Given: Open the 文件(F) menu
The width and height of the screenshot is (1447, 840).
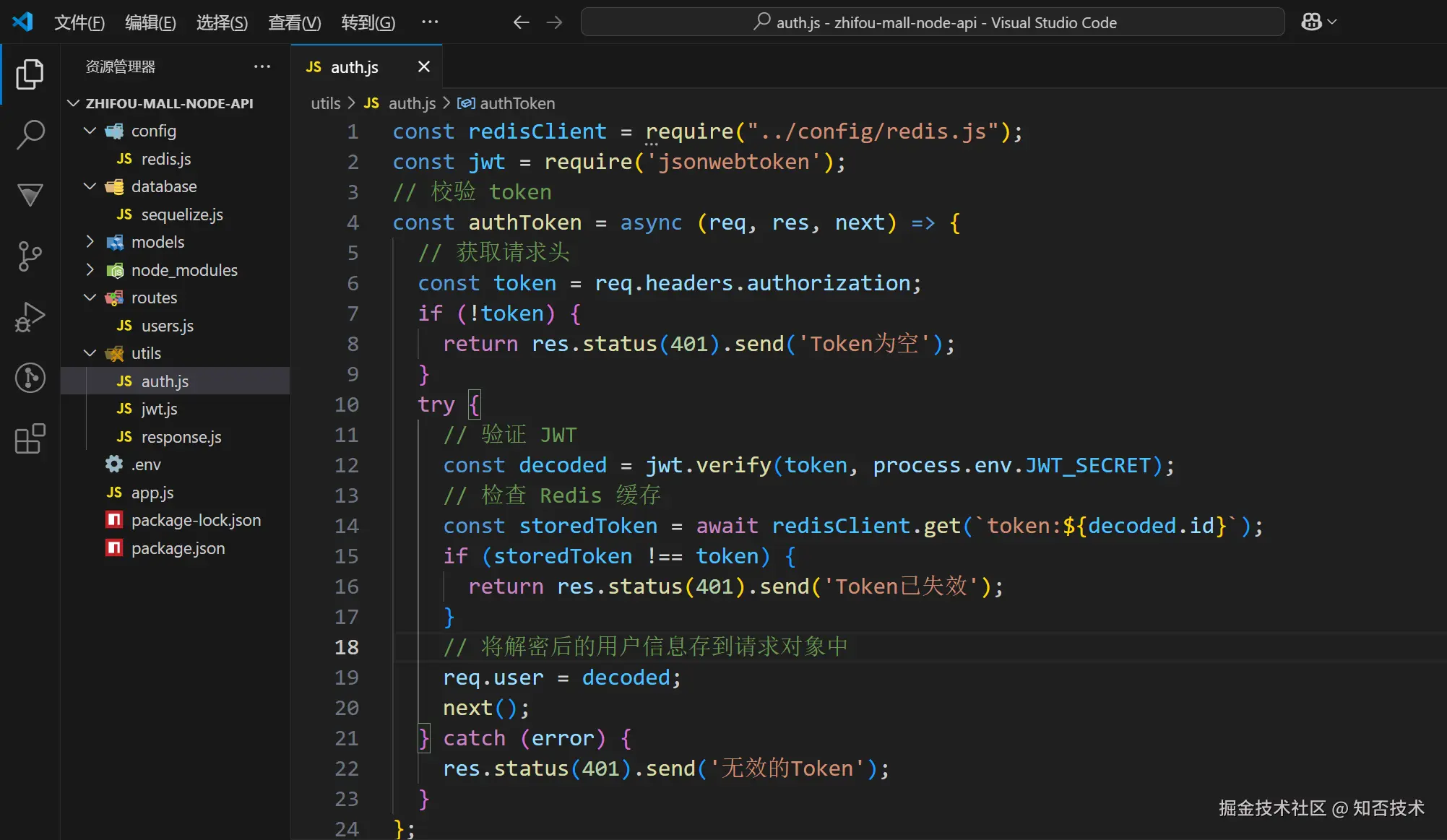Looking at the screenshot, I should (x=79, y=22).
